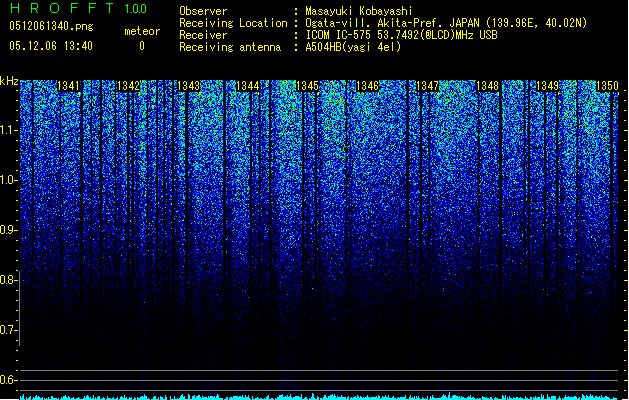Click the 1.0 frequency axis tick

[8, 180]
